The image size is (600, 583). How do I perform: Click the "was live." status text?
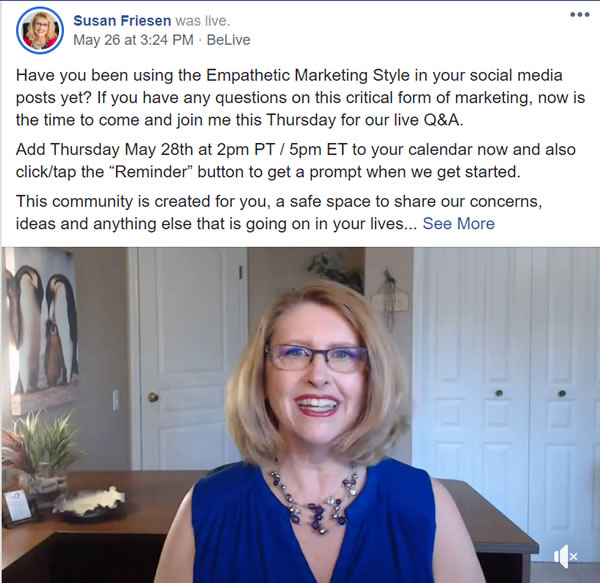(203, 21)
